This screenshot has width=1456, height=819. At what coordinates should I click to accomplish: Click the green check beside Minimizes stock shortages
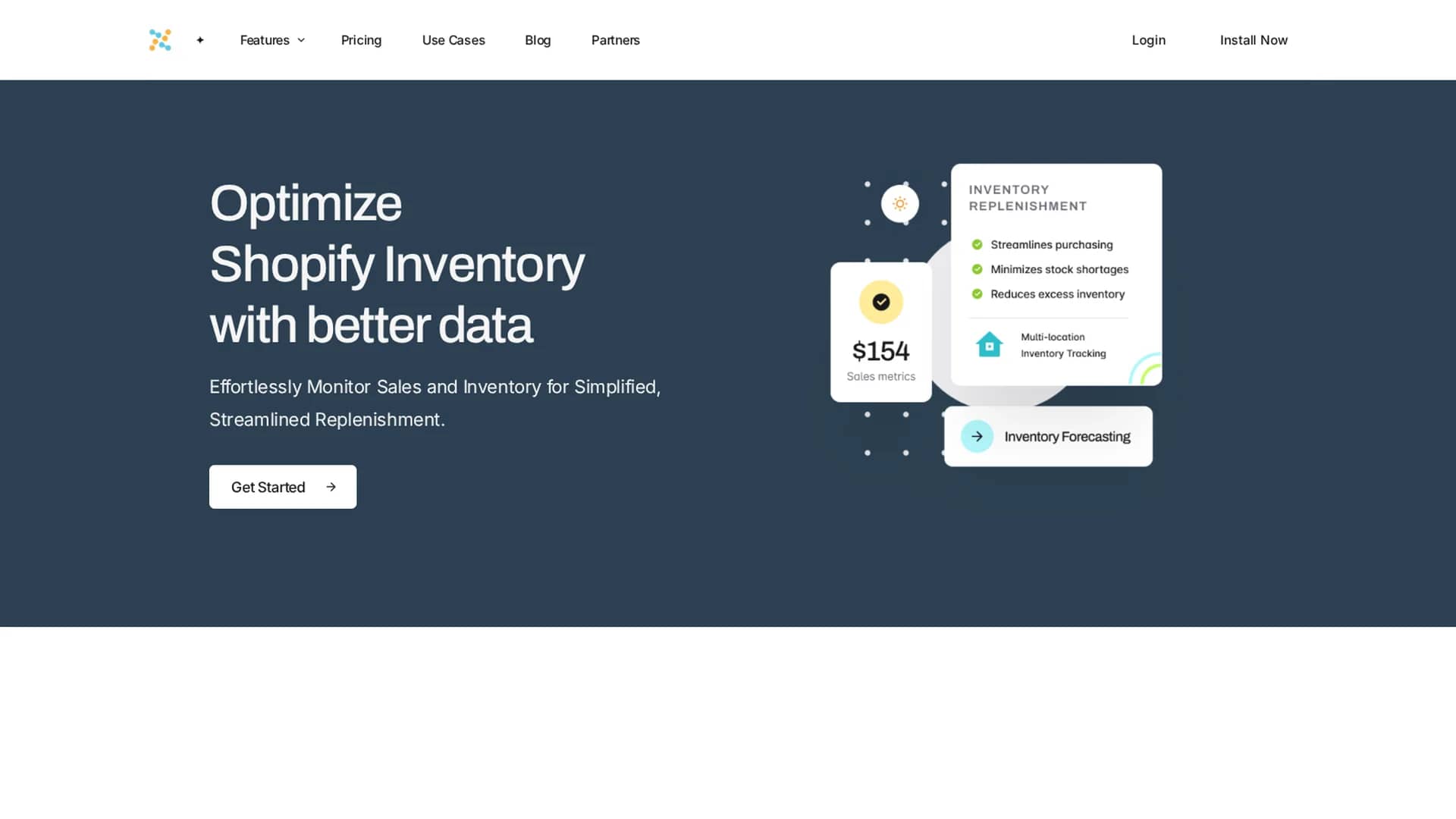click(x=977, y=269)
